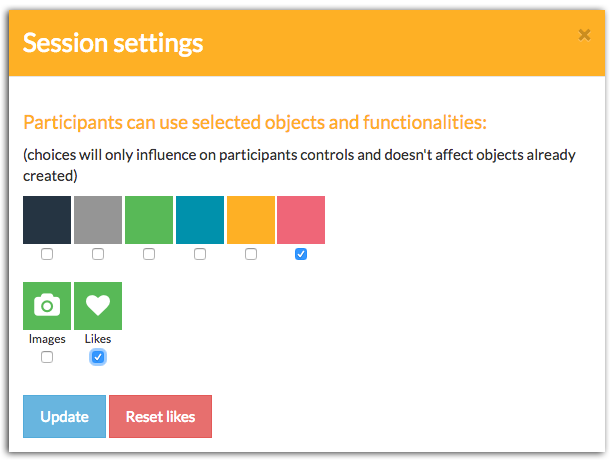Viewport: 615px width, 462px height.
Task: Choose the orange color swatch
Action: pyautogui.click(x=251, y=220)
